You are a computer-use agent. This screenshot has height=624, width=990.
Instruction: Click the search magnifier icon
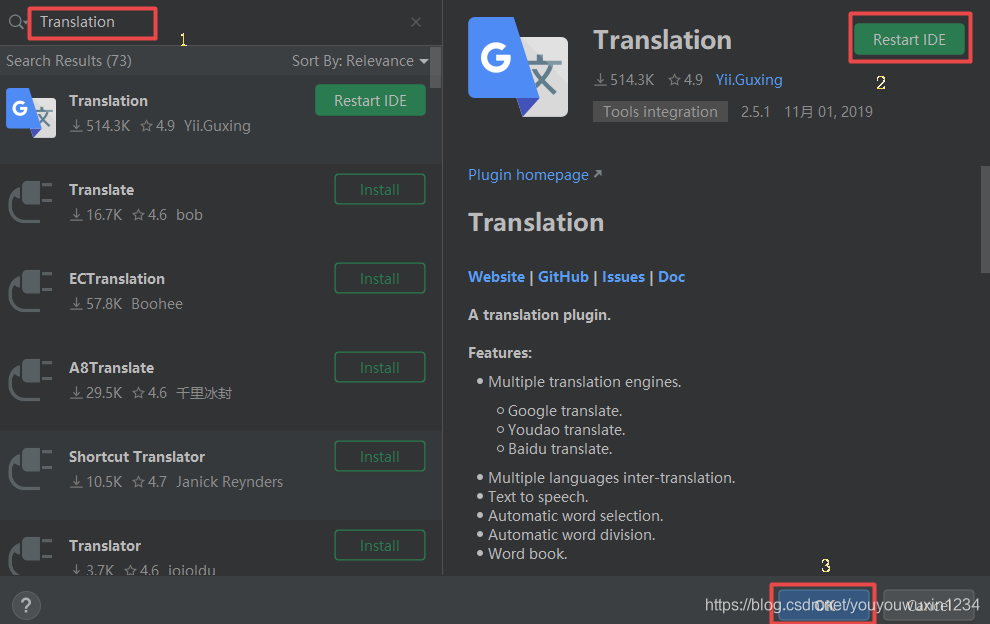coord(16,23)
